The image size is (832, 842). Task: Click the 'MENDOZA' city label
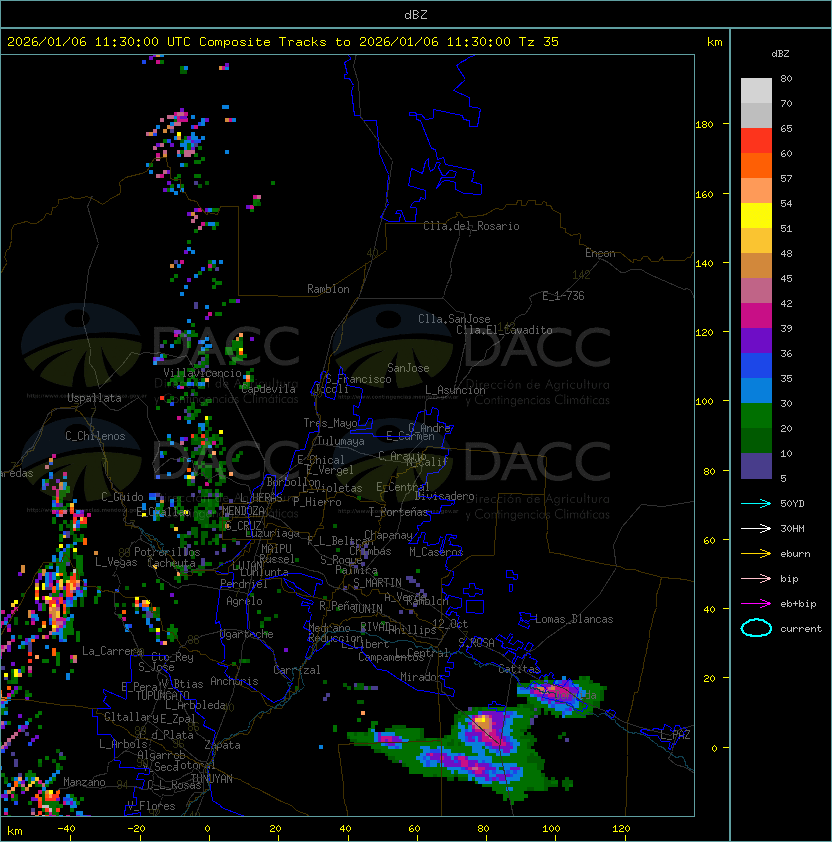[x=243, y=511]
